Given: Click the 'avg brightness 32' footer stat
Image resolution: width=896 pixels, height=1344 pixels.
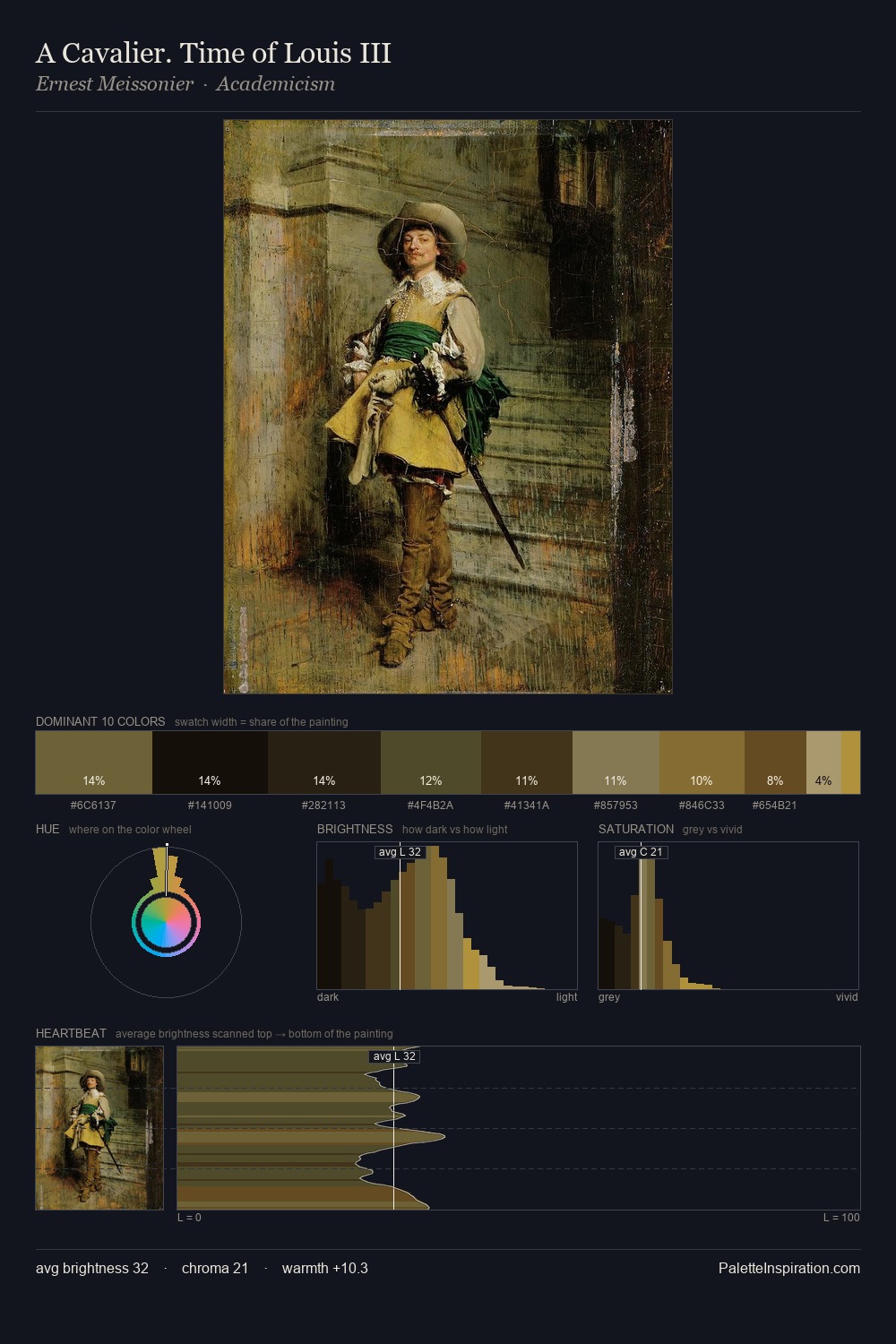Looking at the screenshot, I should click(x=92, y=1268).
